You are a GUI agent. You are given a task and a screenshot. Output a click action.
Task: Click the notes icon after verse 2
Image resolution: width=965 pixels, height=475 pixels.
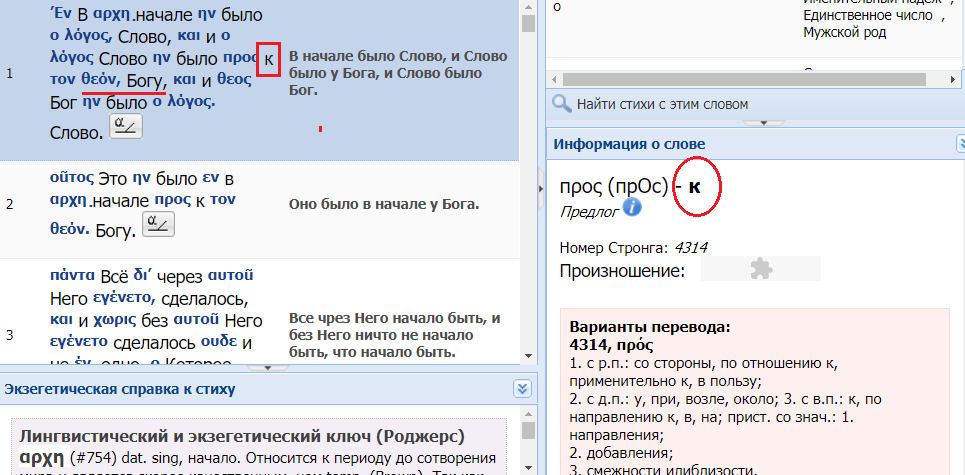(x=158, y=225)
